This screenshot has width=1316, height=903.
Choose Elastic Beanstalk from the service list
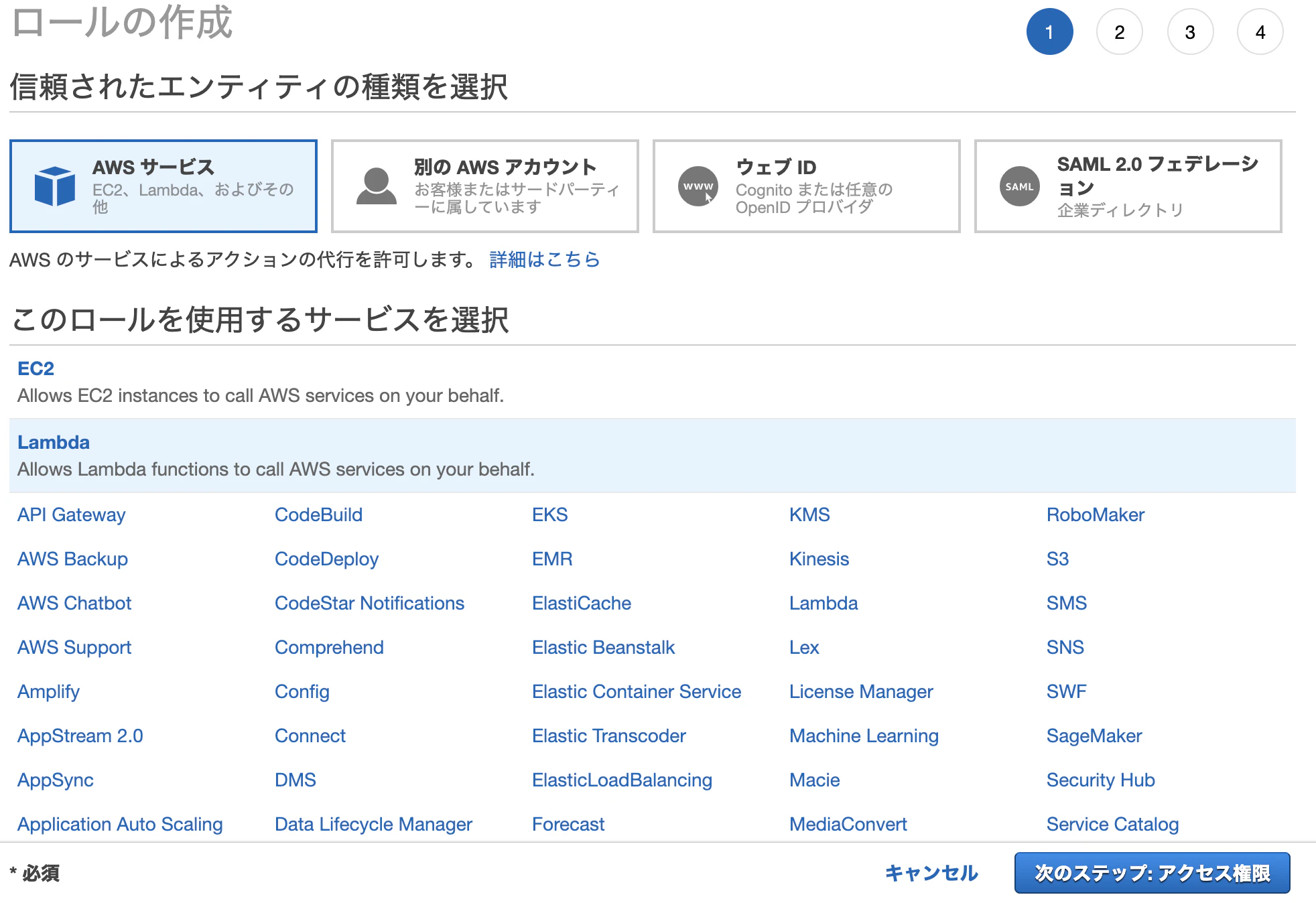pyautogui.click(x=602, y=647)
